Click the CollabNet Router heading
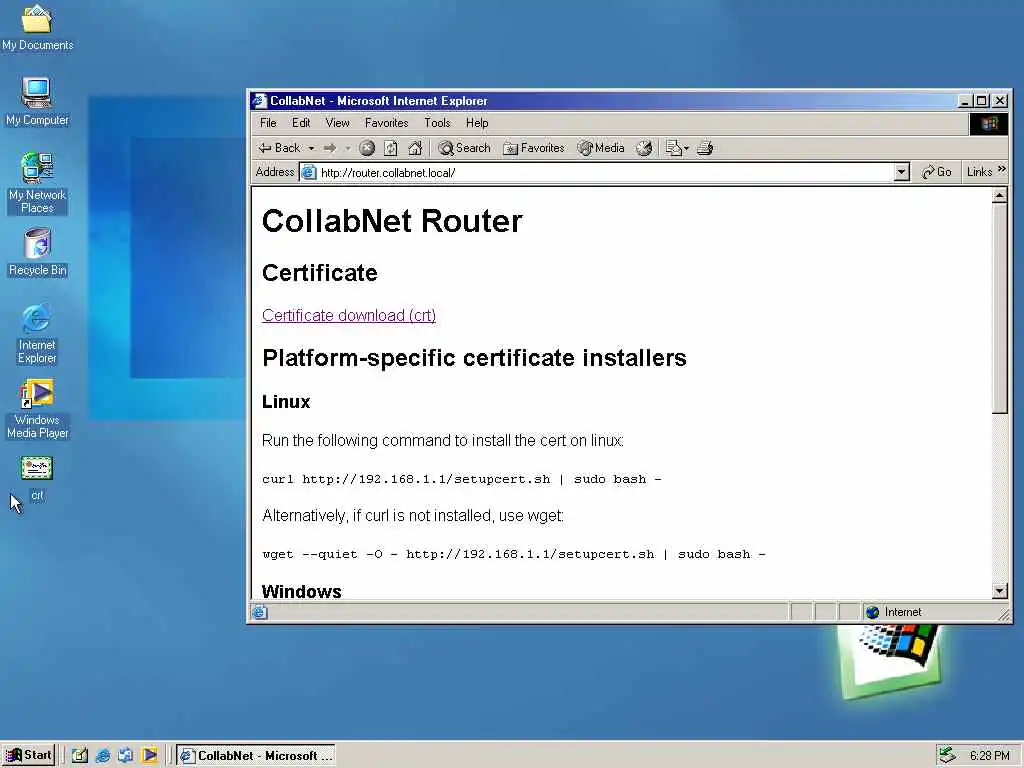Viewport: 1024px width, 768px height. click(392, 221)
